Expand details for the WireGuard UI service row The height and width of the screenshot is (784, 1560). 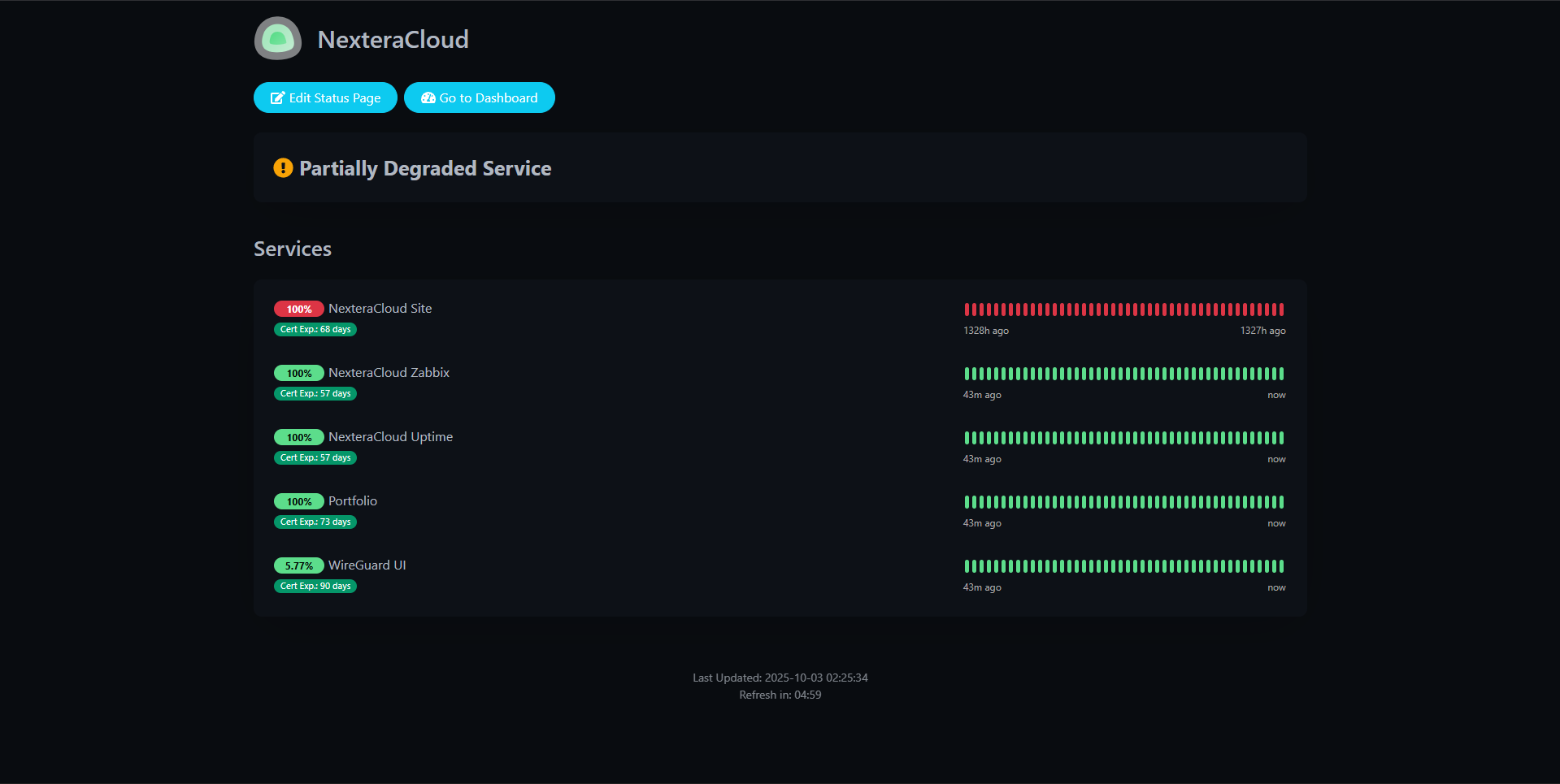367,565
